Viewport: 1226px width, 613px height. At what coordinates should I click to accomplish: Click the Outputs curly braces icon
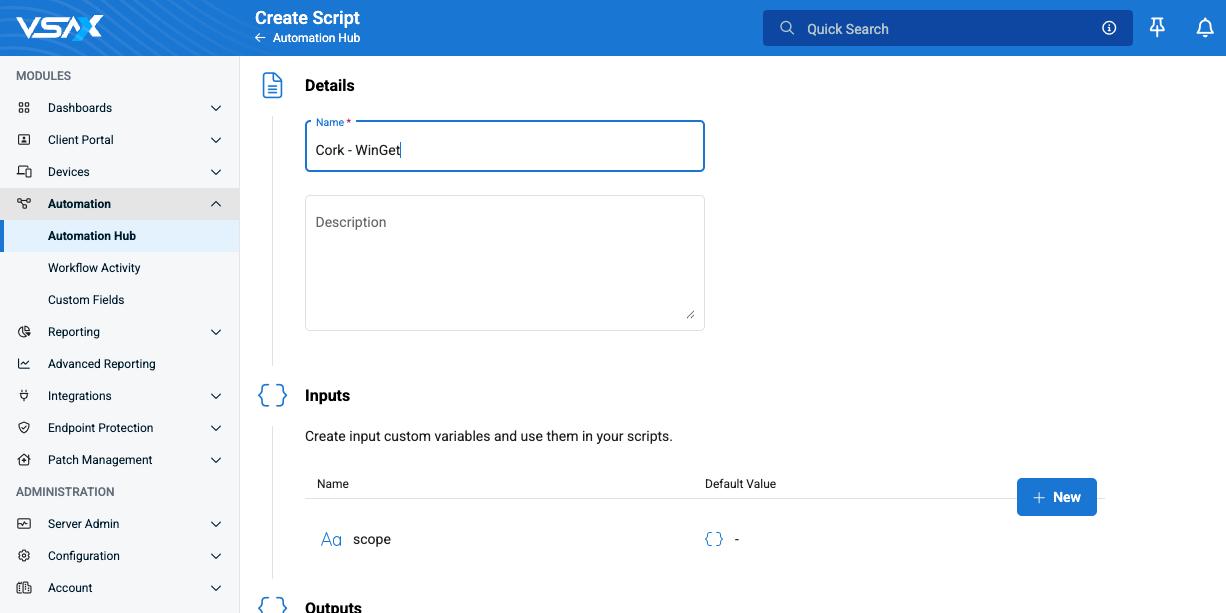coord(272,605)
